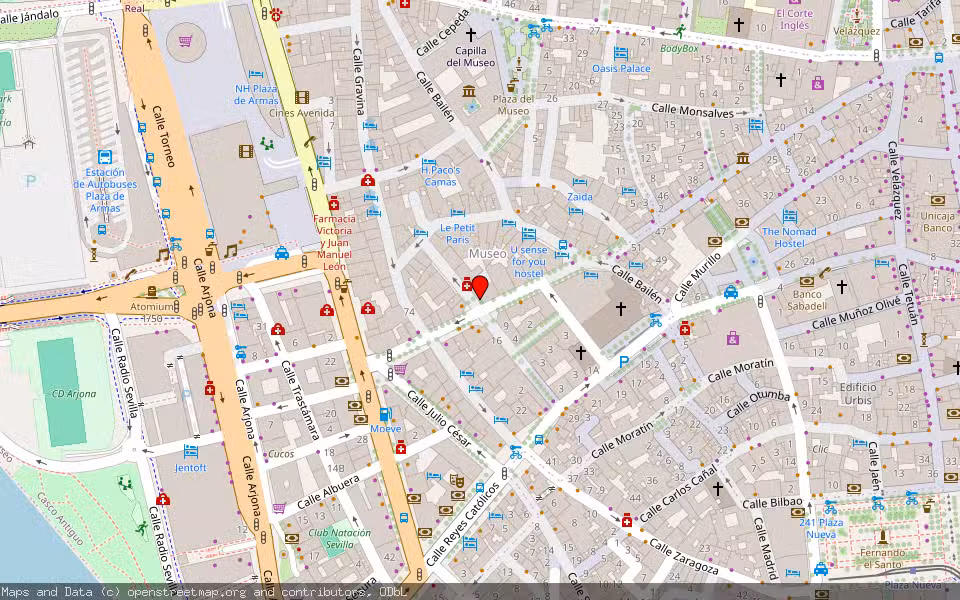Click the telephone icon near Calle Muñoz Olivé

pos(823,274)
